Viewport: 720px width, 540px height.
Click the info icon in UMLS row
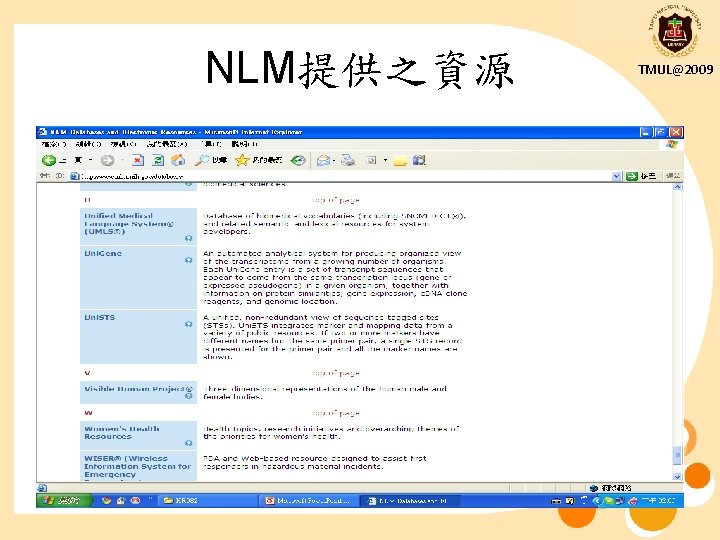coord(188,238)
